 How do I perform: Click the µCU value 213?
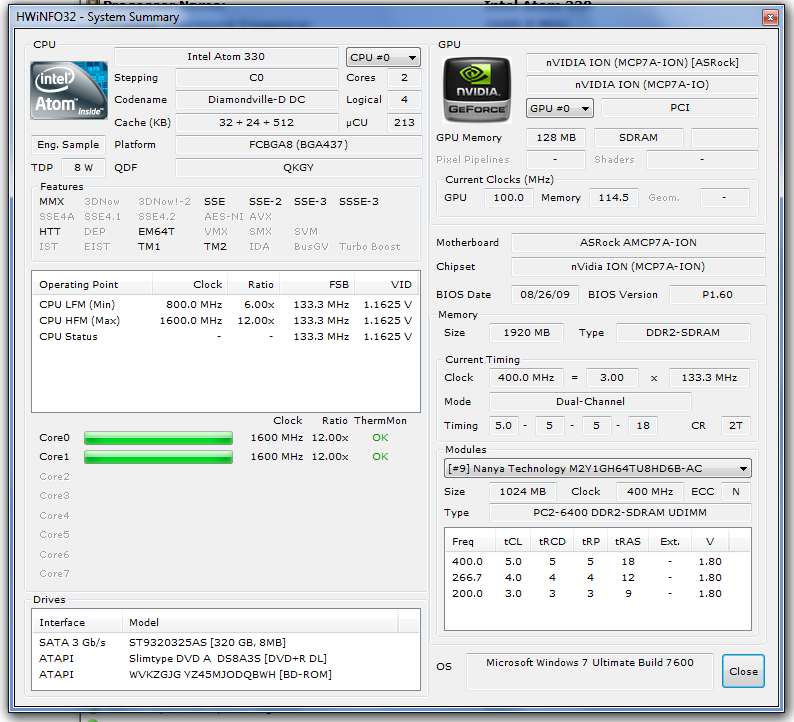(x=404, y=123)
